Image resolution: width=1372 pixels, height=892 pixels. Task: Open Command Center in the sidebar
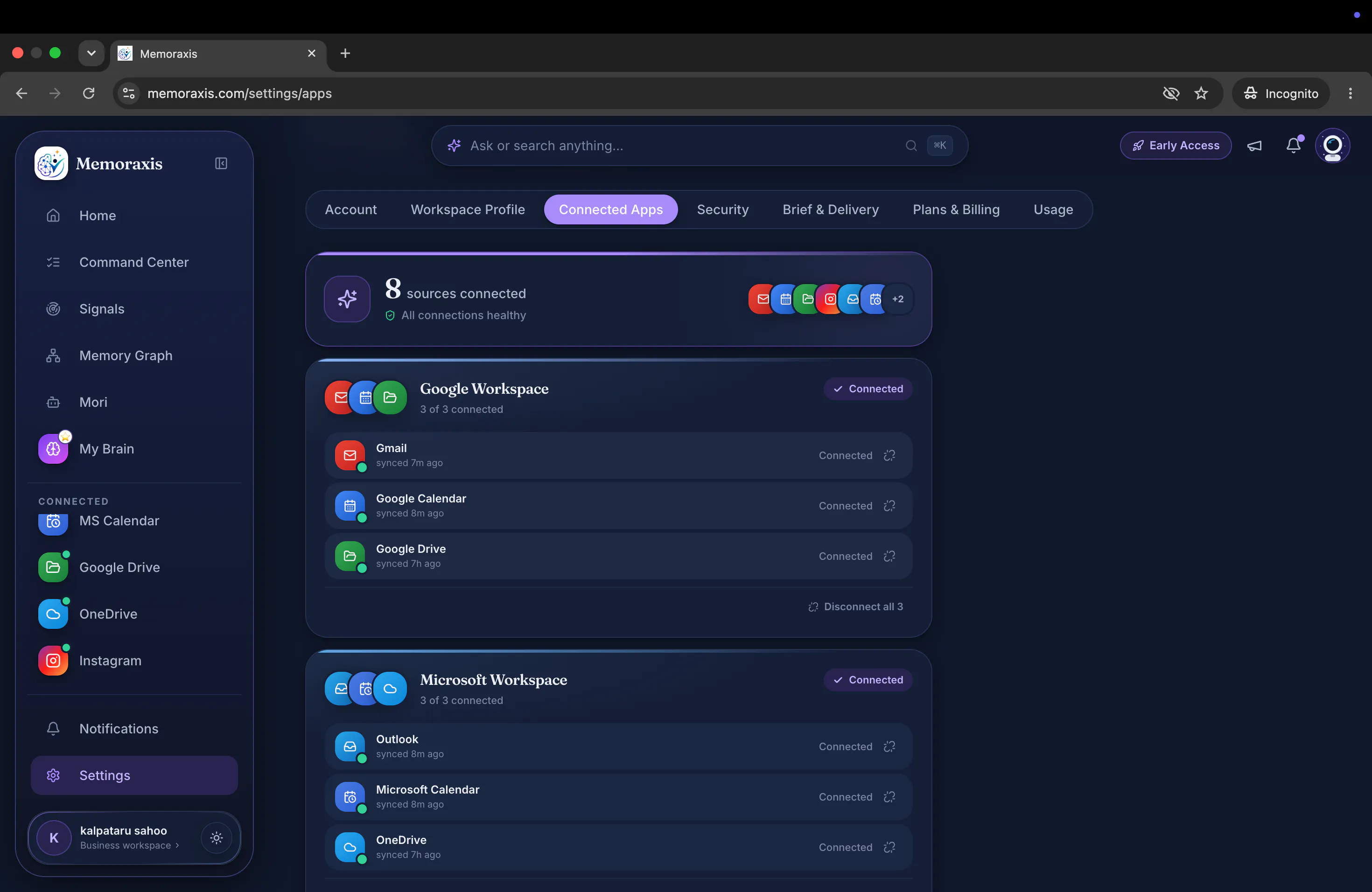pyautogui.click(x=134, y=262)
